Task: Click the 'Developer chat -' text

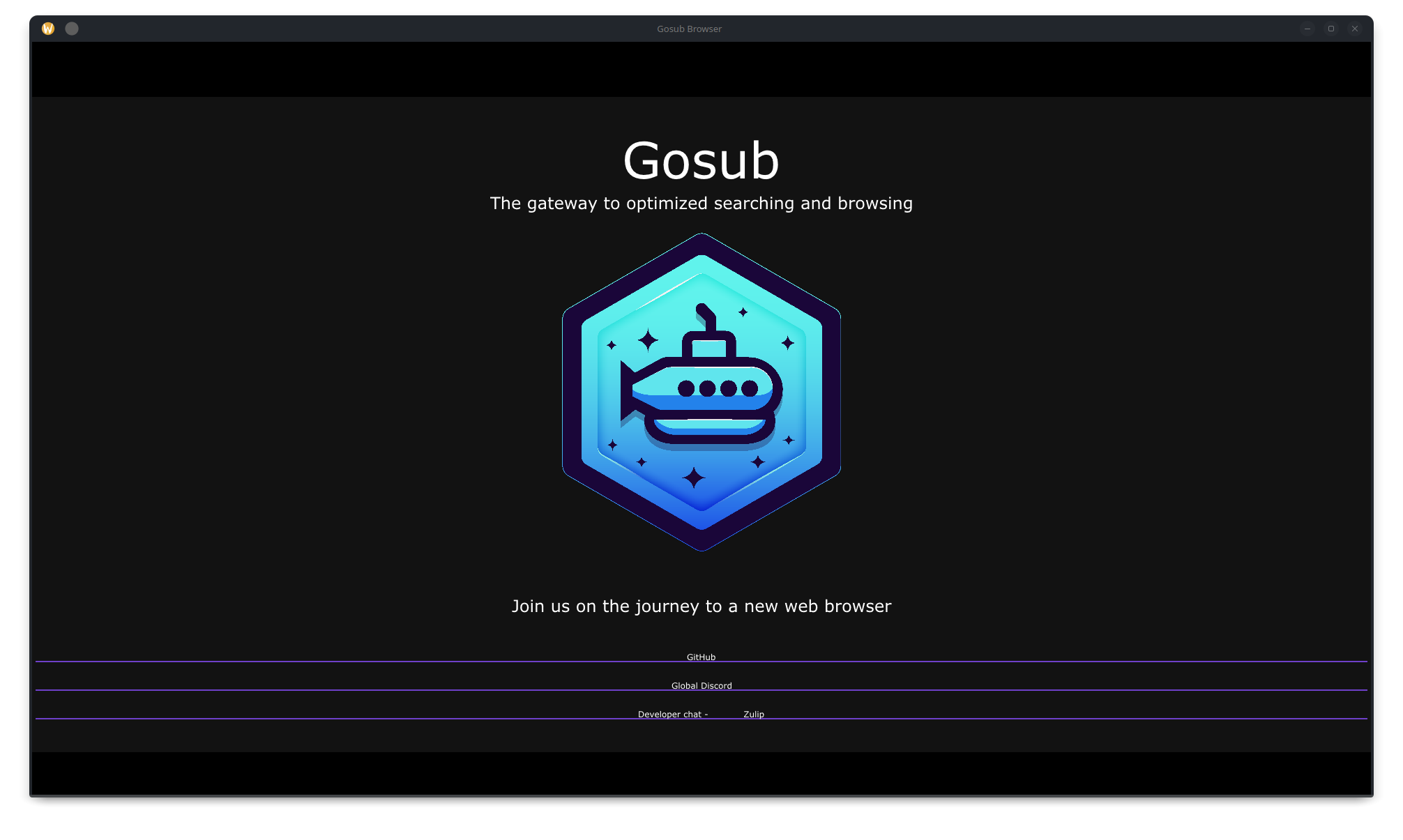Action: 672,714
